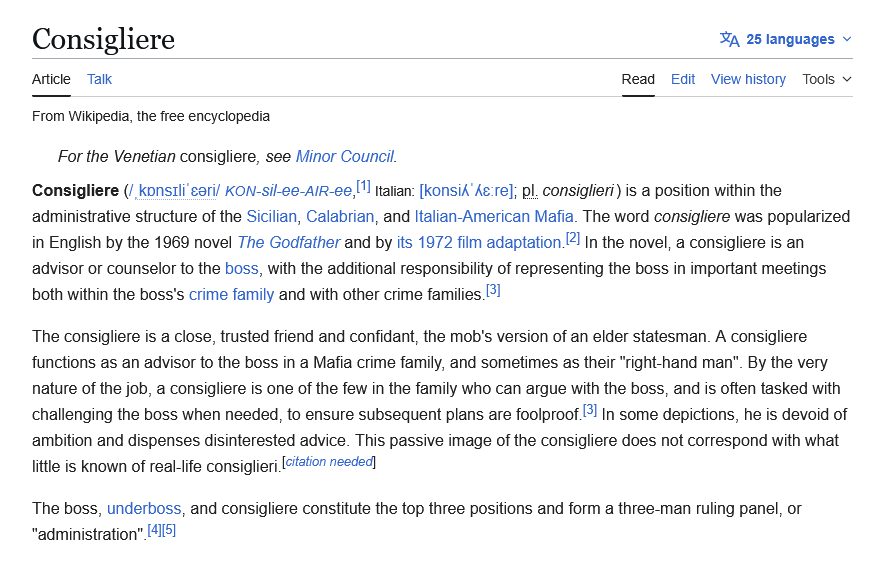Open the crime family link
The image size is (892, 572).
click(232, 295)
